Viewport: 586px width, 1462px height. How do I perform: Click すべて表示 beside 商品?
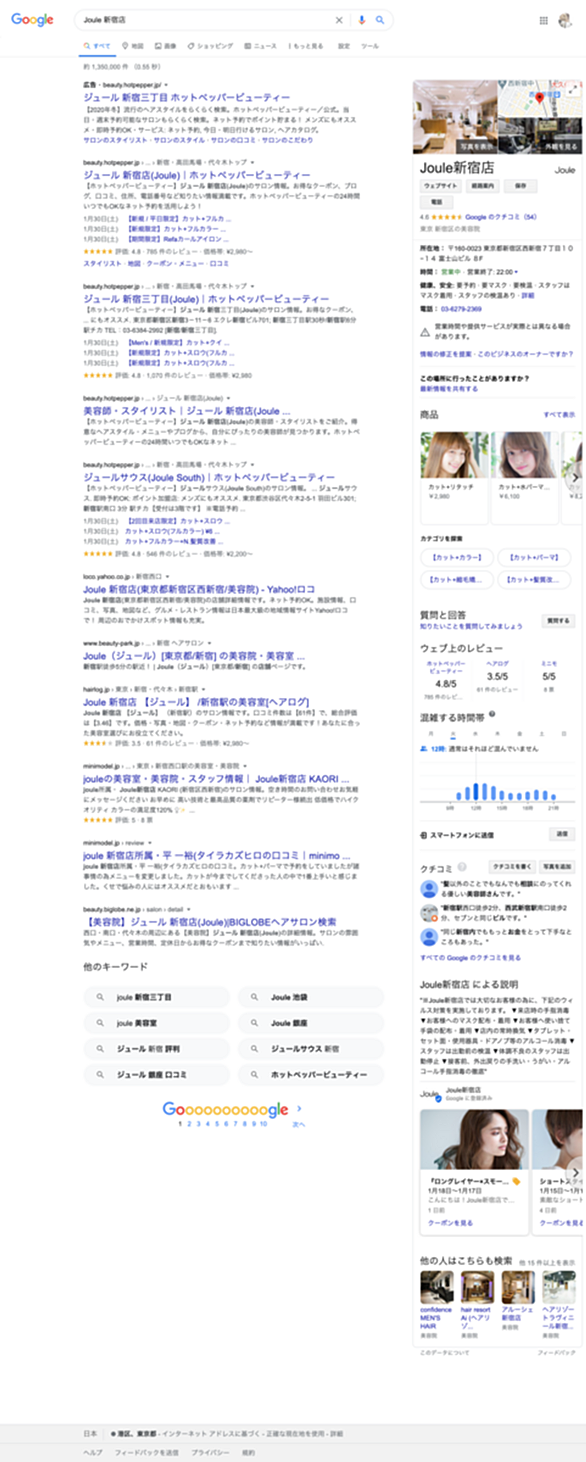559,414
